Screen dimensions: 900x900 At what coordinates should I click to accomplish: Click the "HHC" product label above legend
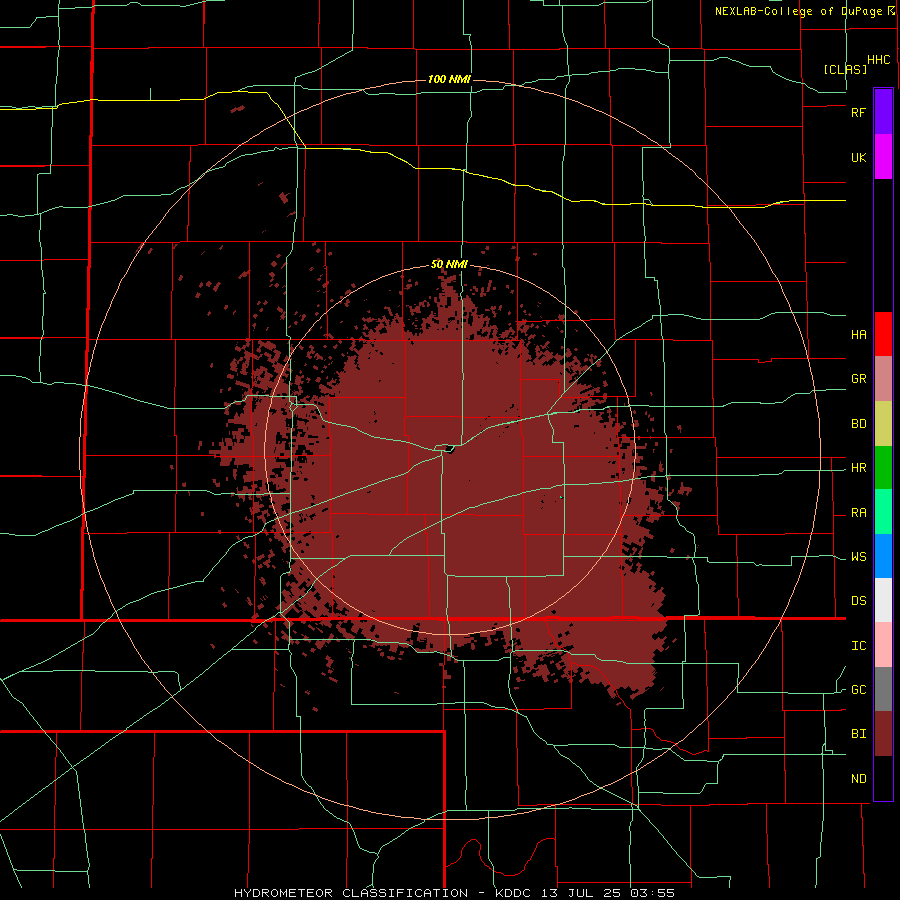pyautogui.click(x=878, y=60)
